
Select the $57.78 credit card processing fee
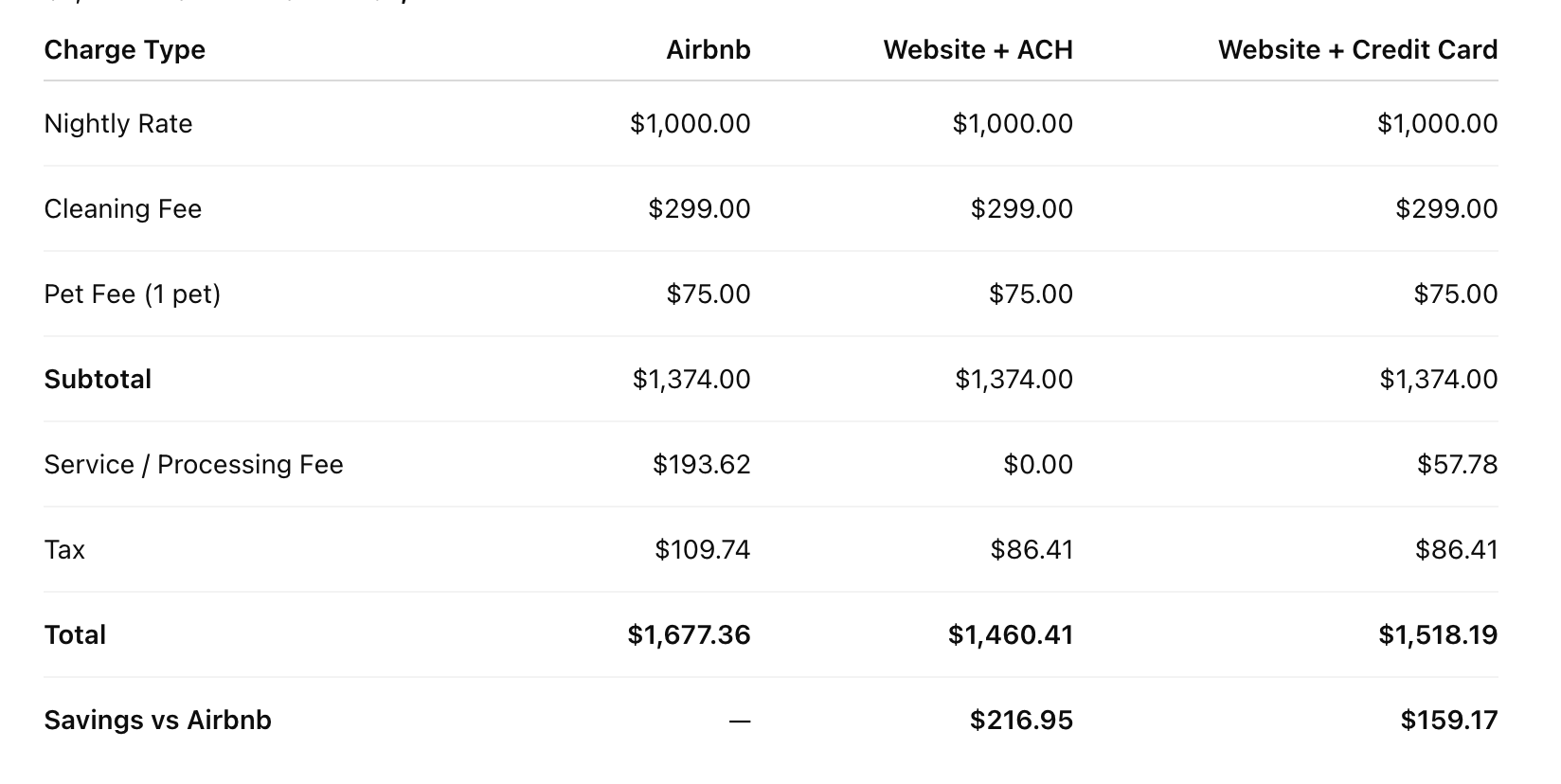point(1457,465)
